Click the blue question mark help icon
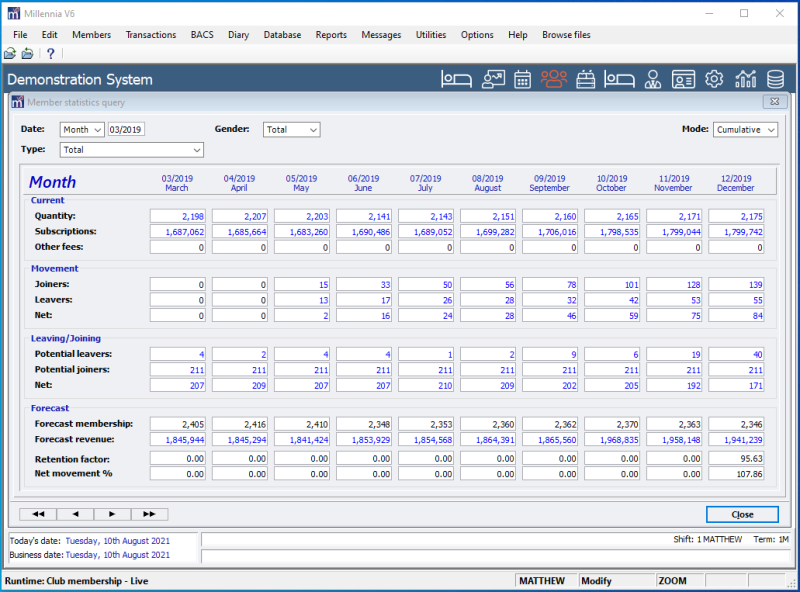The height and width of the screenshot is (592, 800). 50,54
